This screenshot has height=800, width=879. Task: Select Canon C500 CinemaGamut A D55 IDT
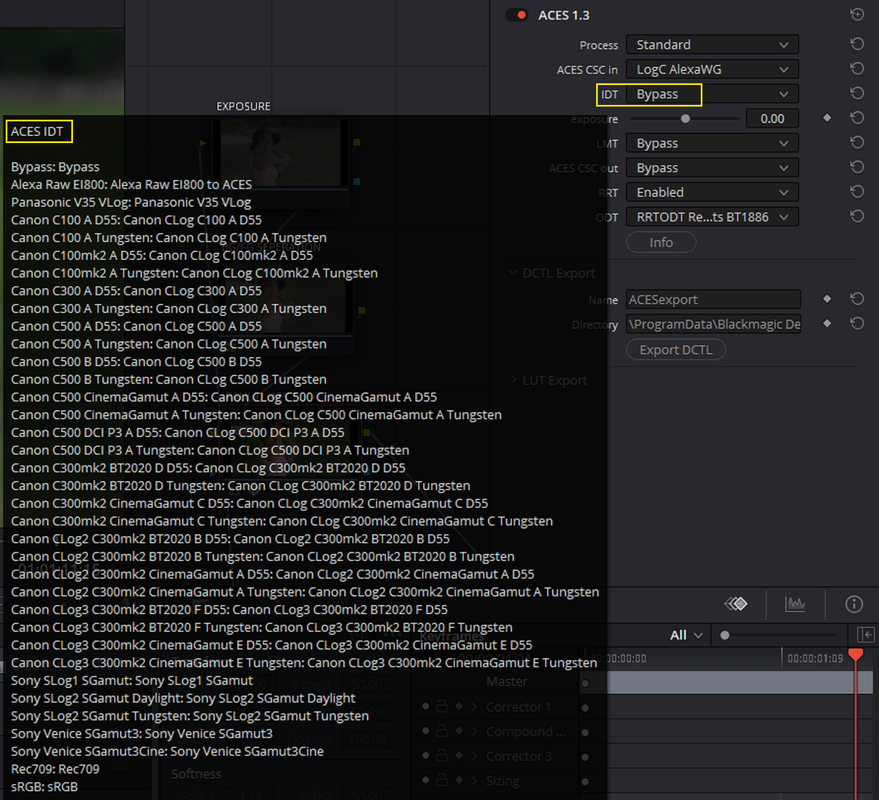click(224, 397)
